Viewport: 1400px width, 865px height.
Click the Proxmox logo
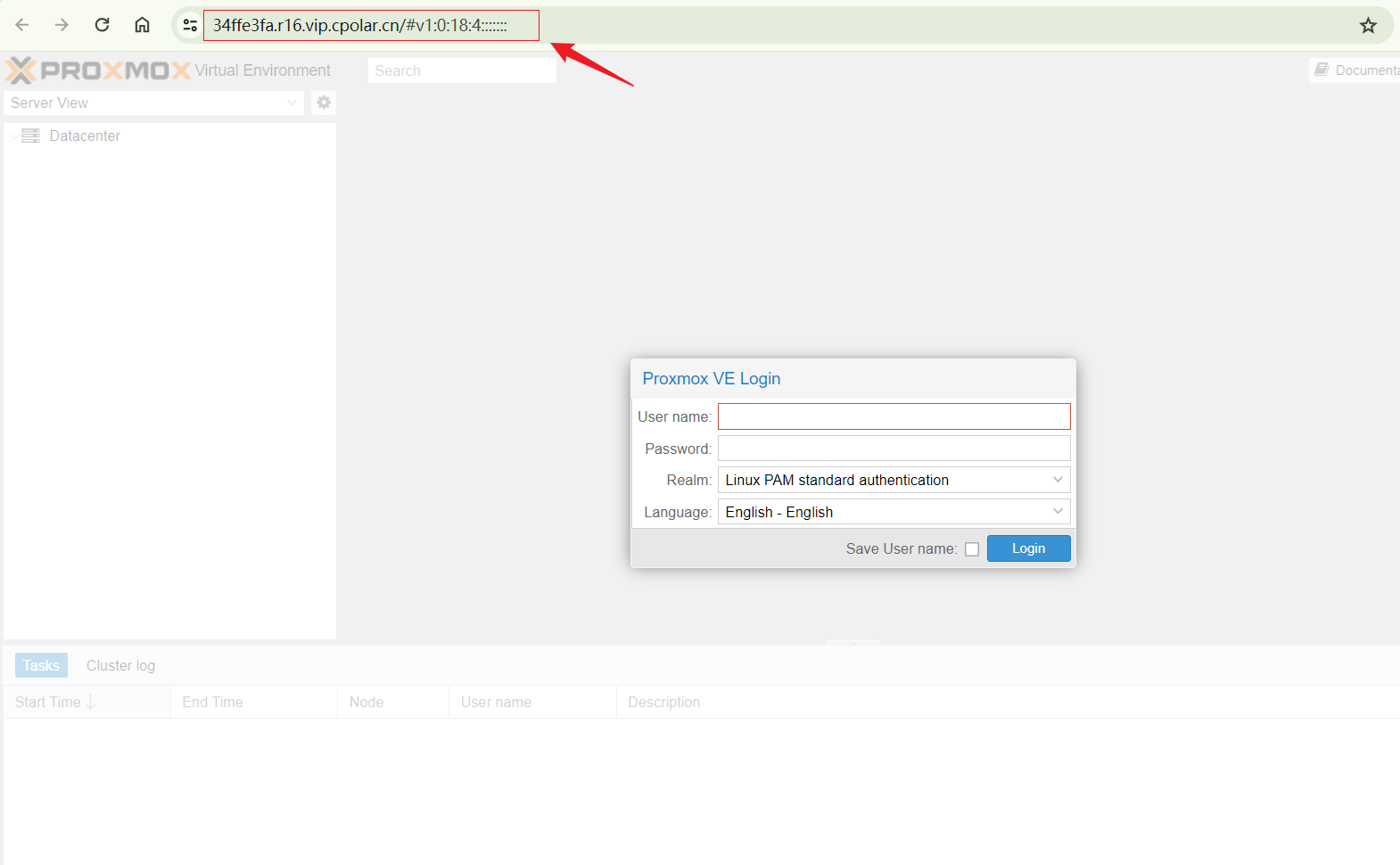98,70
